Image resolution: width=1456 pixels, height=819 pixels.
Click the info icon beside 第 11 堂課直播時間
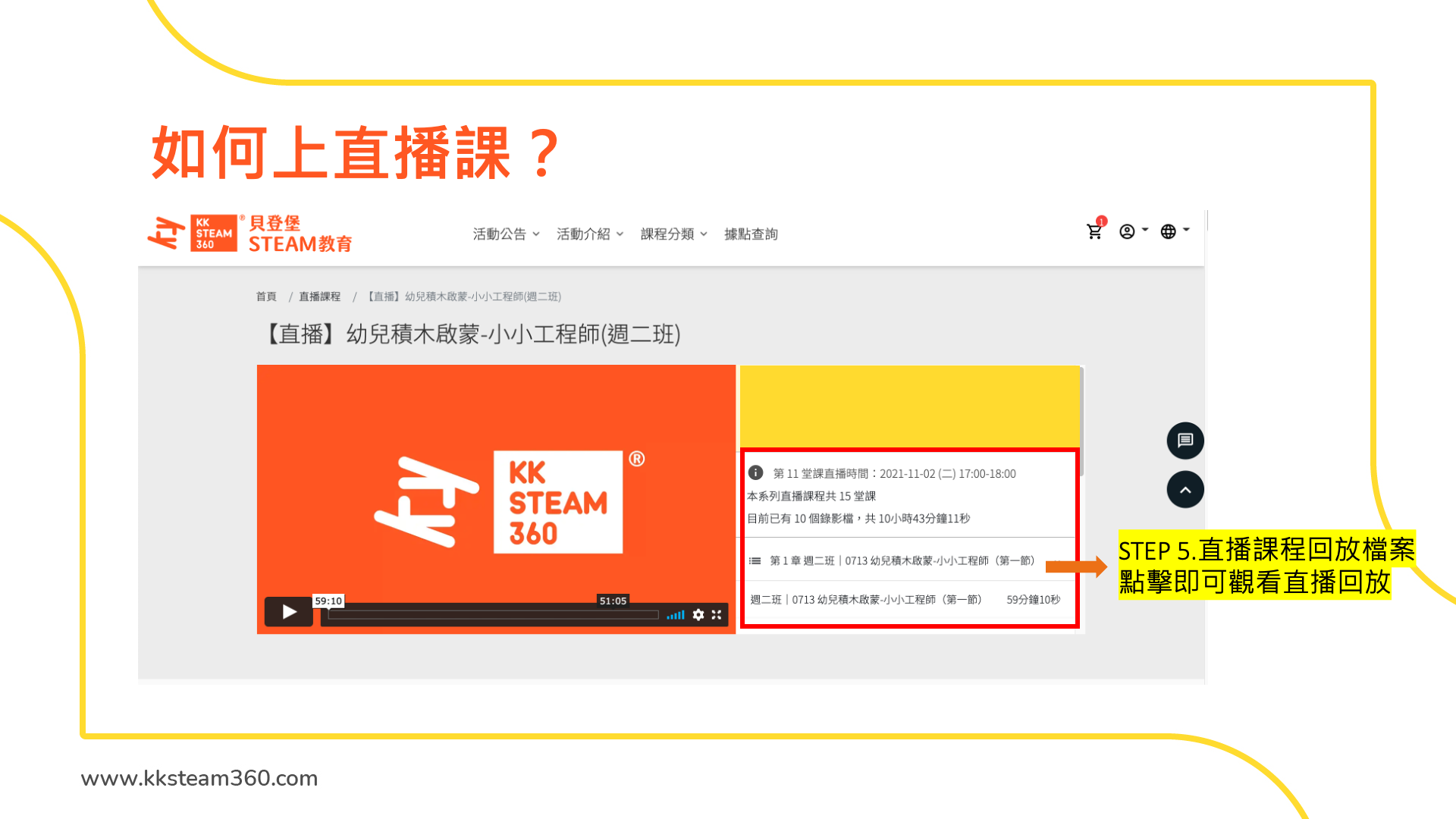pos(755,473)
